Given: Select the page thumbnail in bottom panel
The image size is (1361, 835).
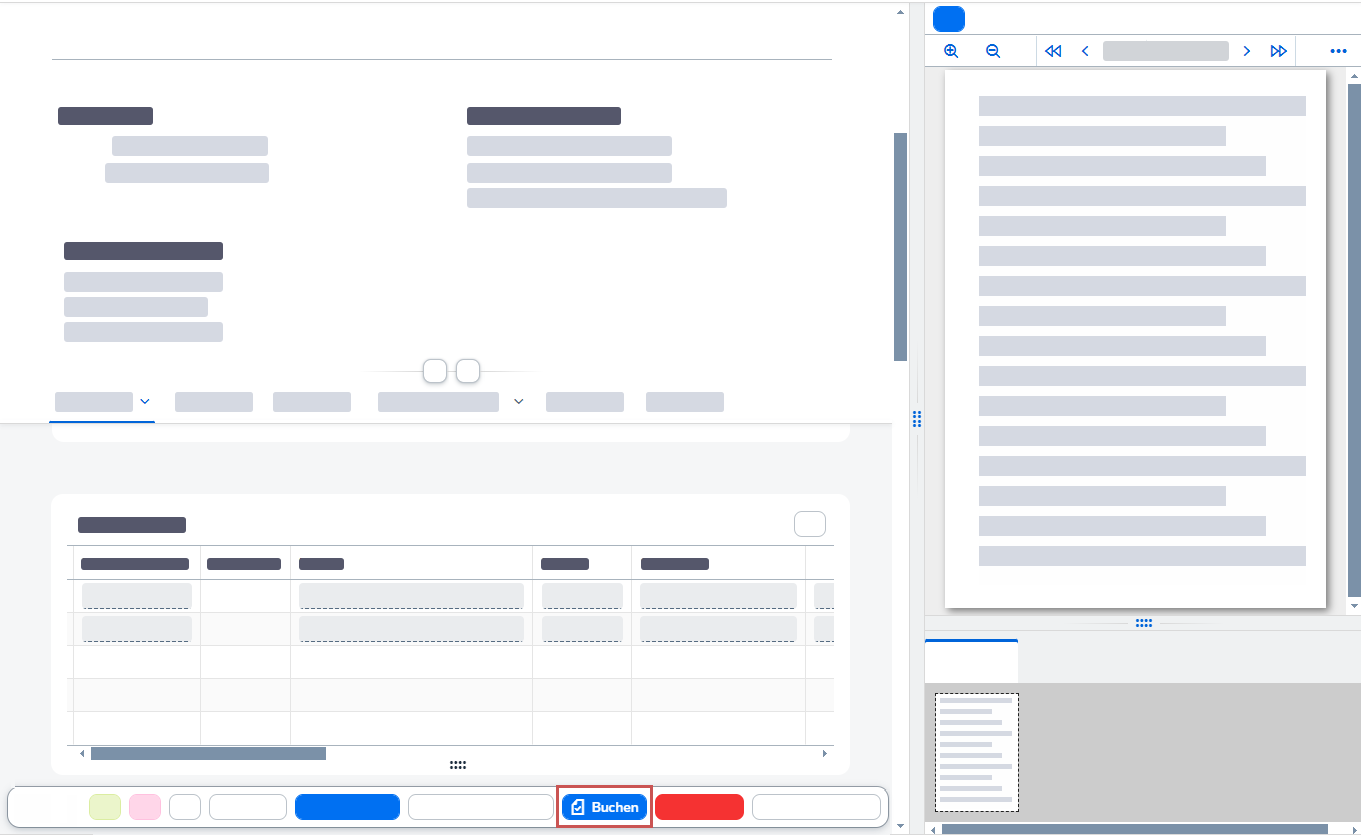Looking at the screenshot, I should point(977,752).
